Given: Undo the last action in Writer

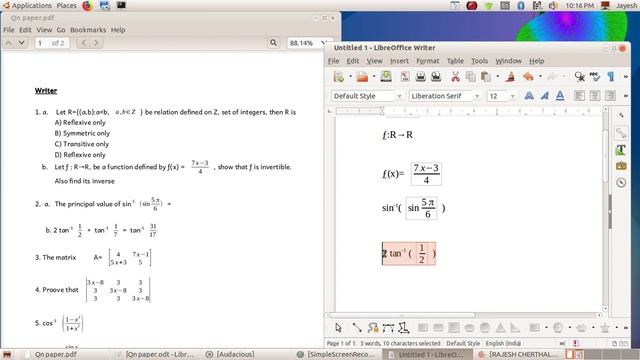Looking at the screenshot, I should click(x=528, y=76).
